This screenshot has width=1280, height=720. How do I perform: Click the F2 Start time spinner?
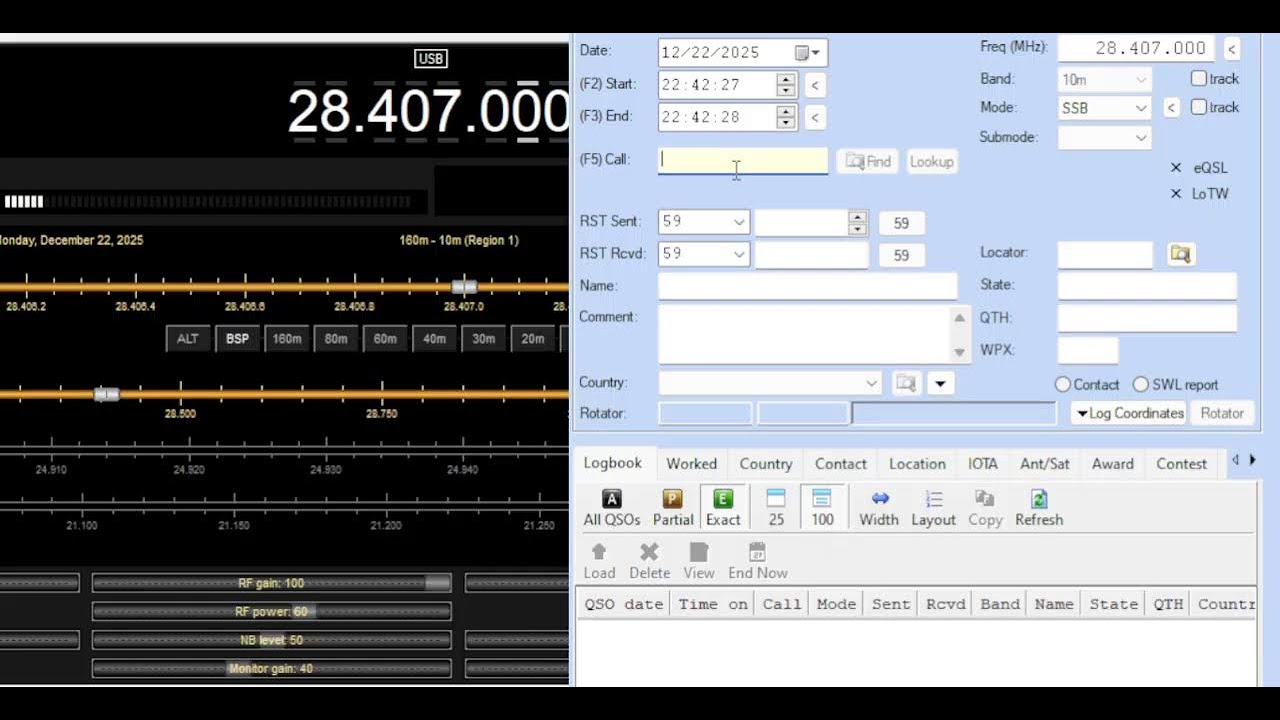[x=786, y=85]
